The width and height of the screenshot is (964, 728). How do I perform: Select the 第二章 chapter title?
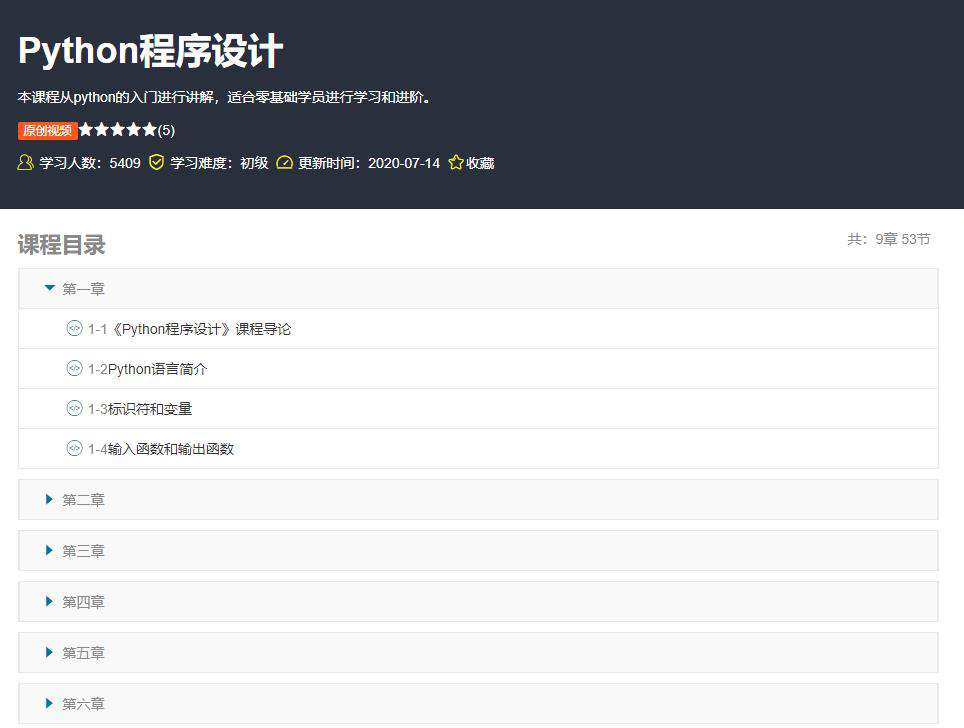83,500
